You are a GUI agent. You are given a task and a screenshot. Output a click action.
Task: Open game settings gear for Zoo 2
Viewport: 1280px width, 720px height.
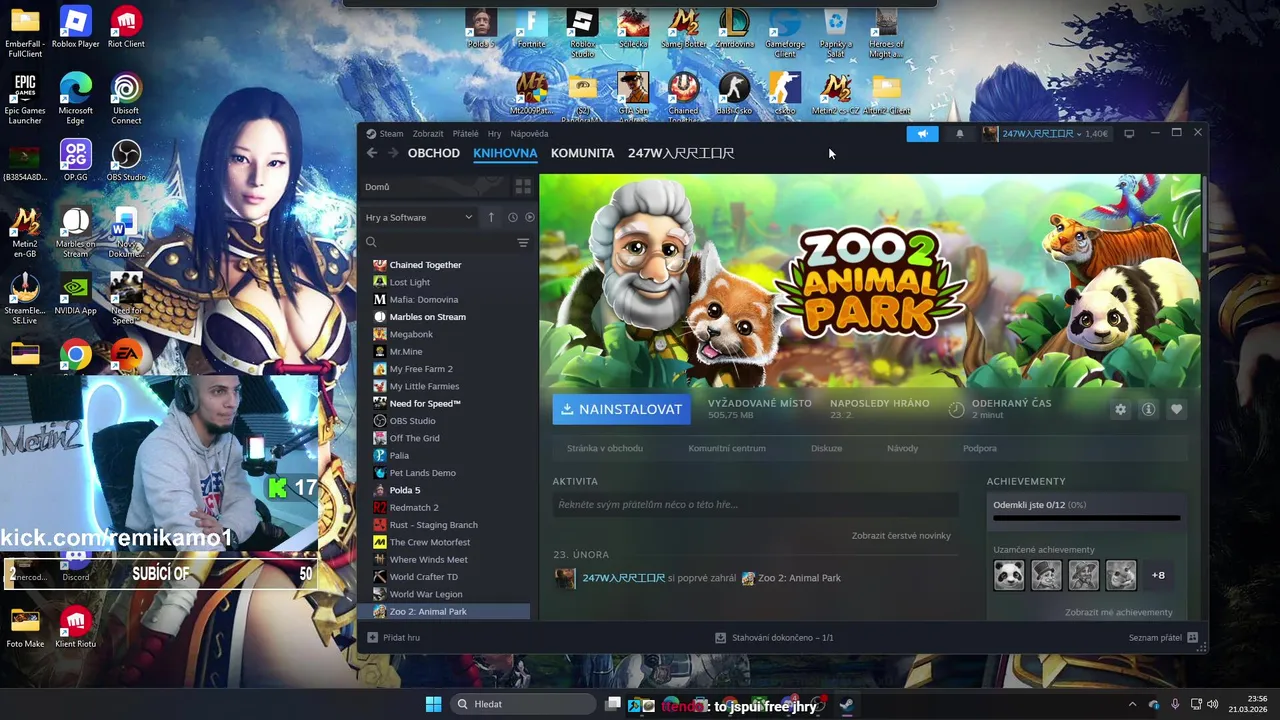coord(1120,409)
